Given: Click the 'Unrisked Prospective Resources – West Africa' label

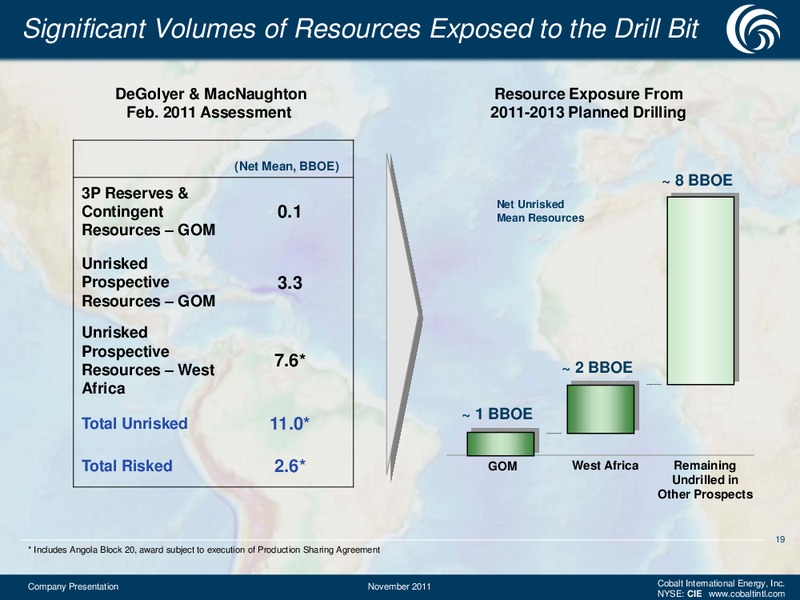Looking at the screenshot, I should point(148,360).
